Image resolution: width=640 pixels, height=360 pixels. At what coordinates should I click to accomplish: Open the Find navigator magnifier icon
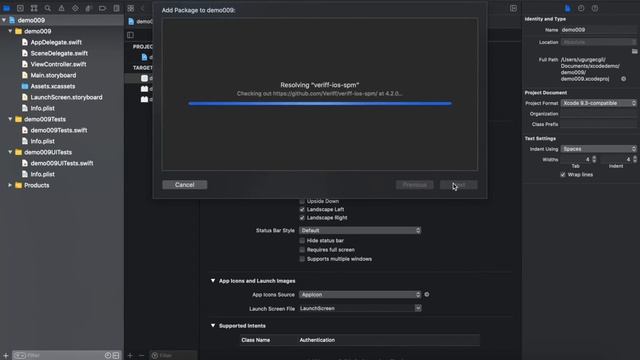point(48,8)
